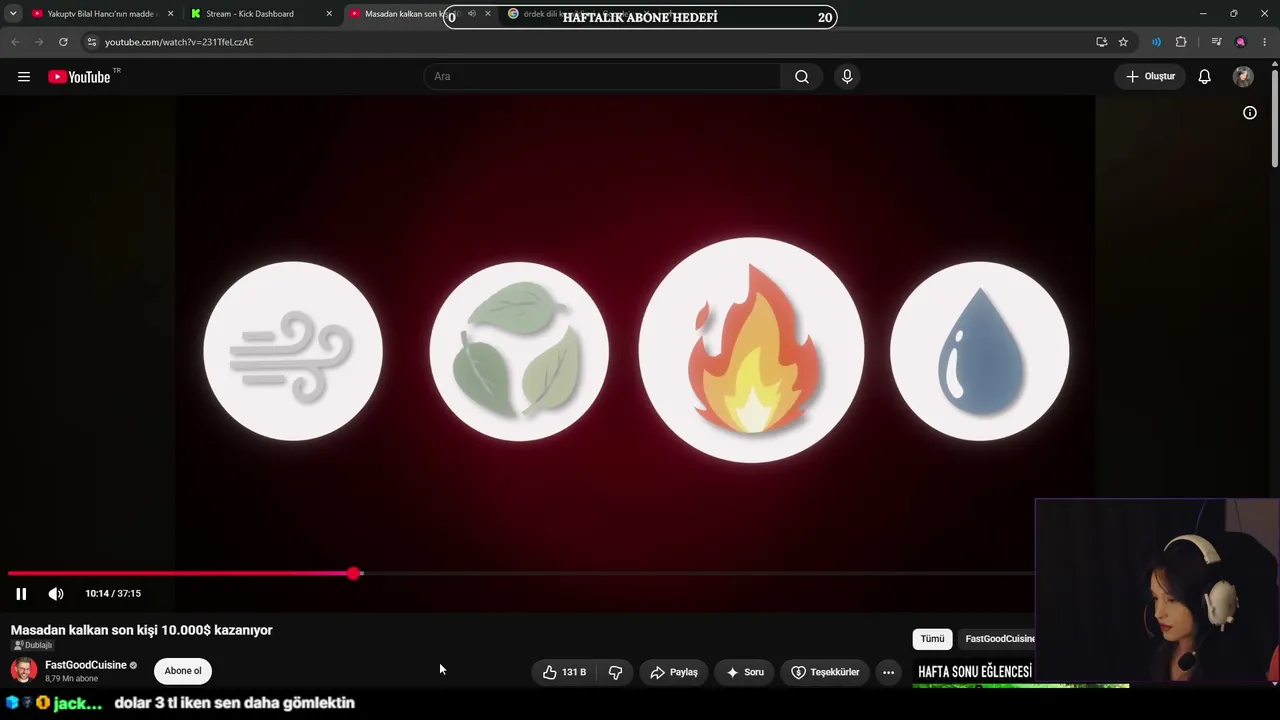The width and height of the screenshot is (1280, 720).
Task: Open the Oluştur create menu
Action: point(1151,77)
